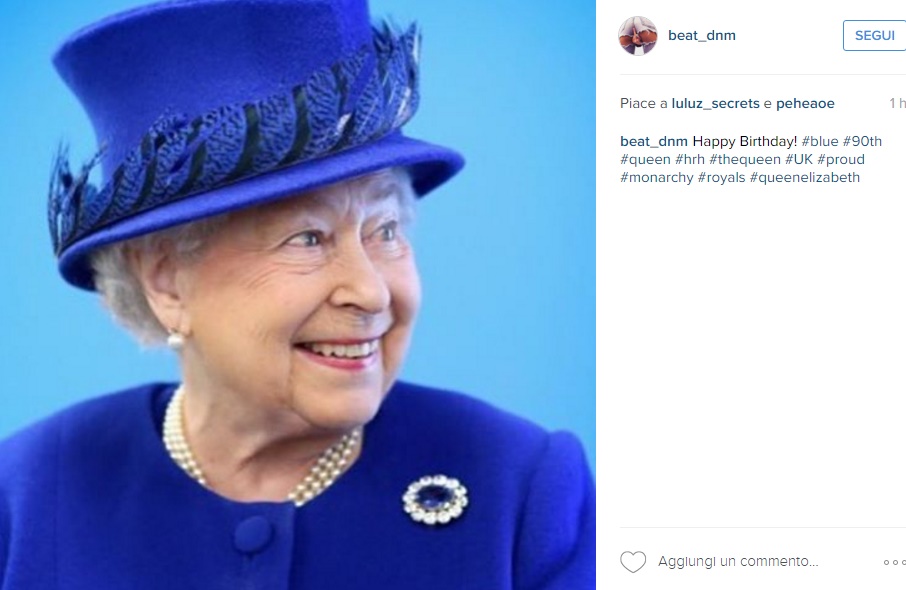The image size is (906, 590).
Task: Open the #royals hashtag
Action: point(722,177)
